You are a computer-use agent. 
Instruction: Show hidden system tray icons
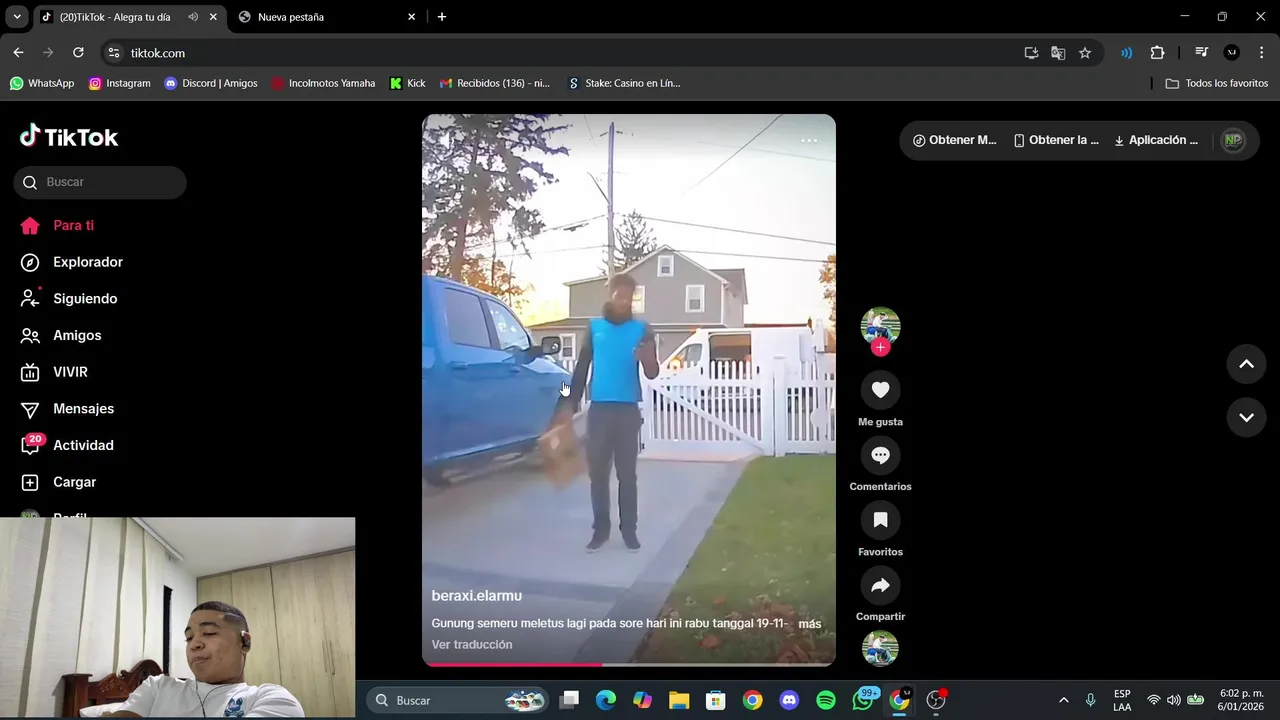(1063, 700)
